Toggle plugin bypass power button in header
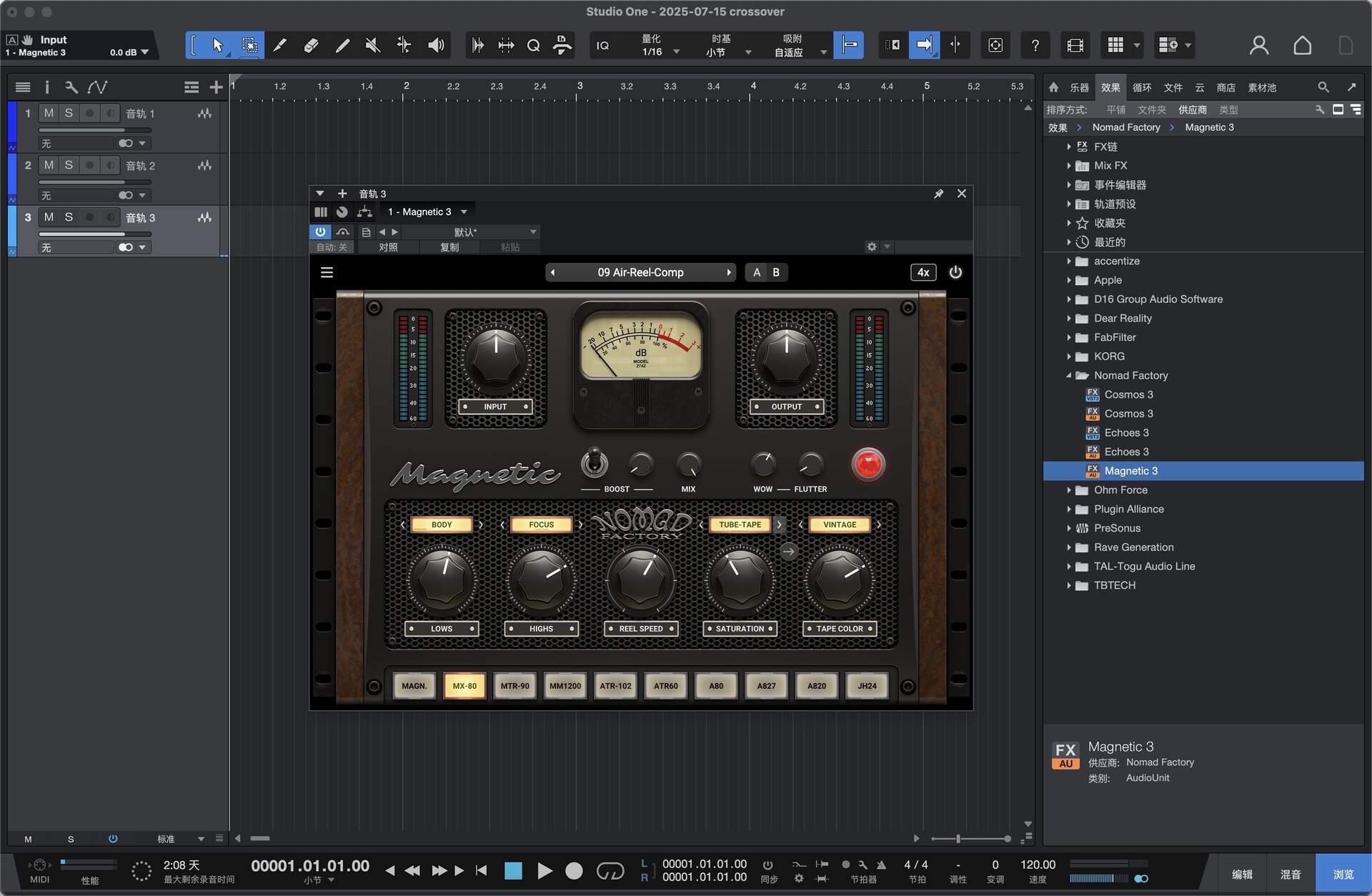This screenshot has height=896, width=1372. tap(320, 232)
